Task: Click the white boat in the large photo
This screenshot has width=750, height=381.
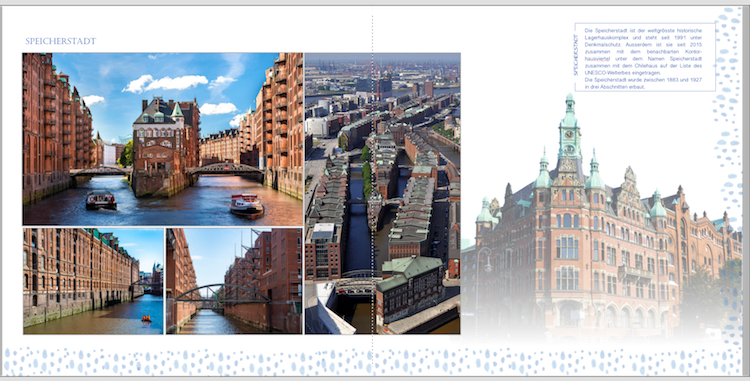Action: [x=247, y=205]
